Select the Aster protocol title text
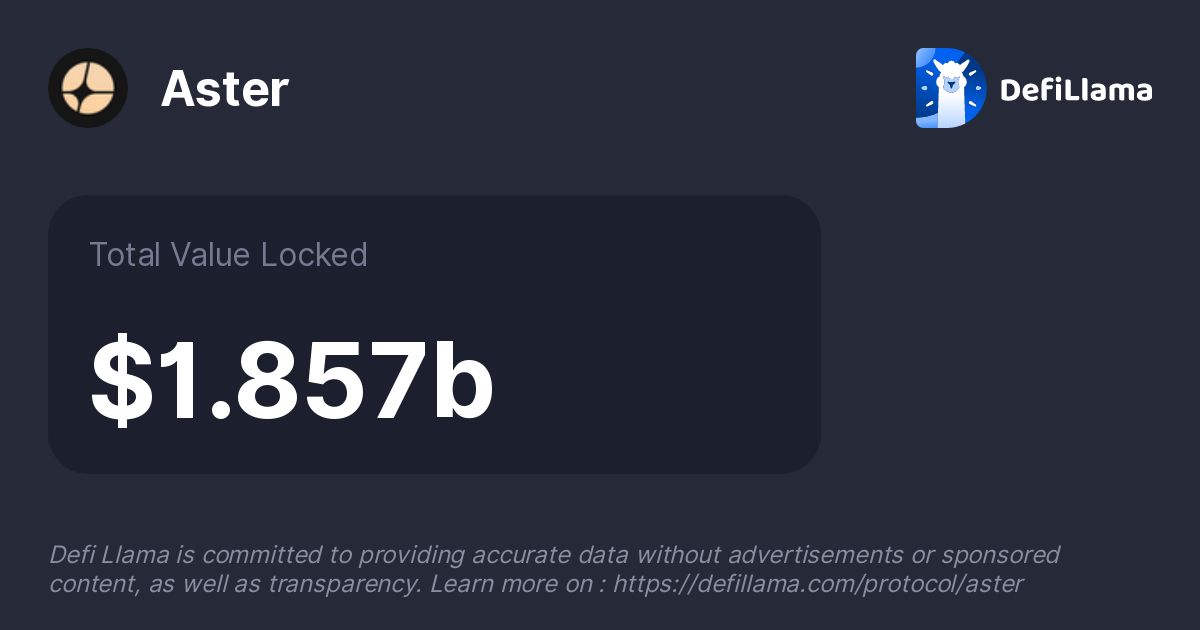Viewport: 1200px width, 630px height. pos(225,89)
